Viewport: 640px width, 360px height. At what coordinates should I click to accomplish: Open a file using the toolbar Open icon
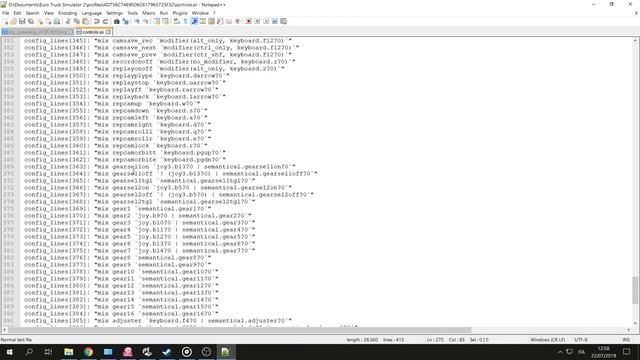pyautogui.click(x=13, y=21)
